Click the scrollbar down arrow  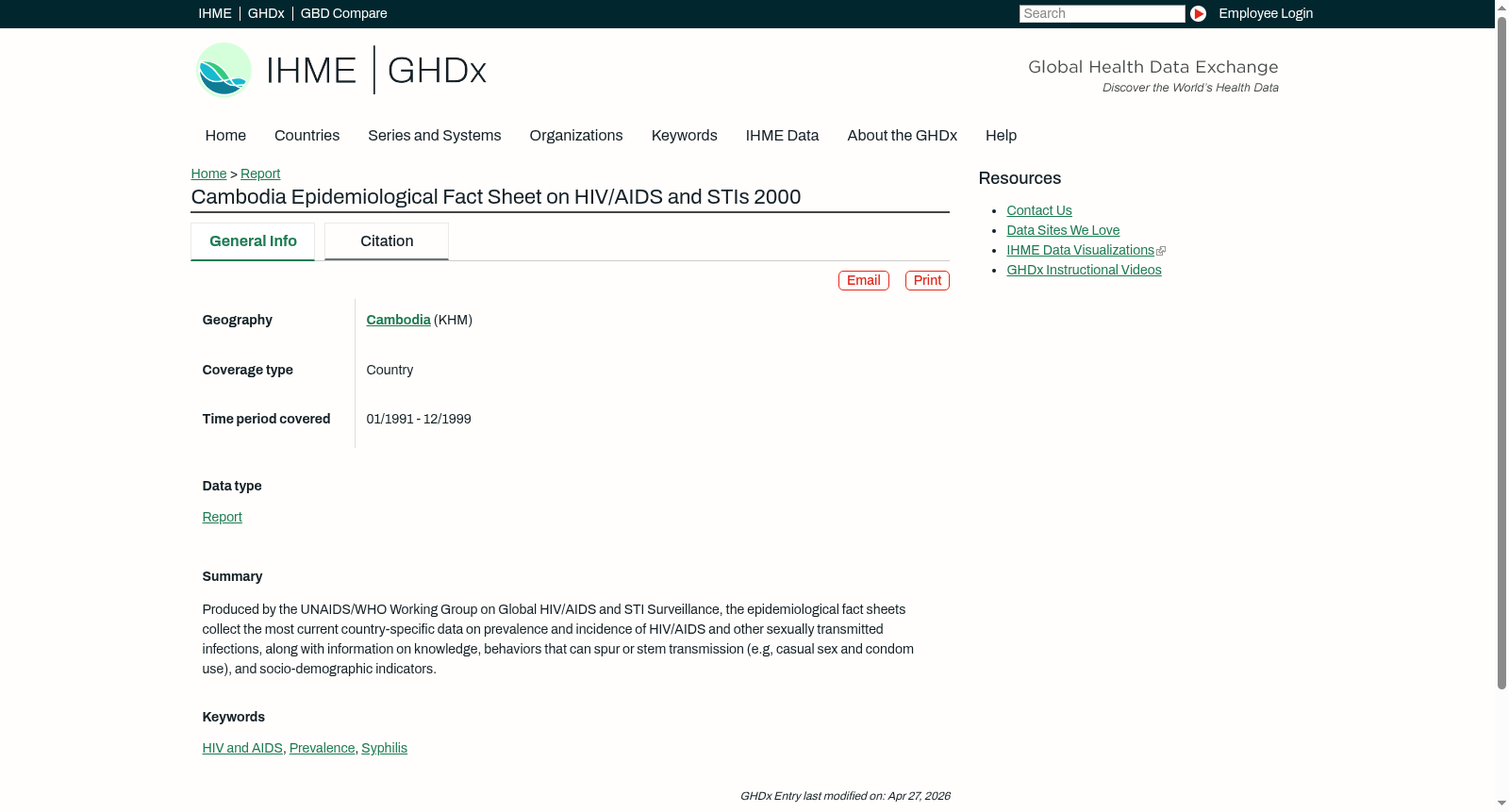[x=1501, y=804]
